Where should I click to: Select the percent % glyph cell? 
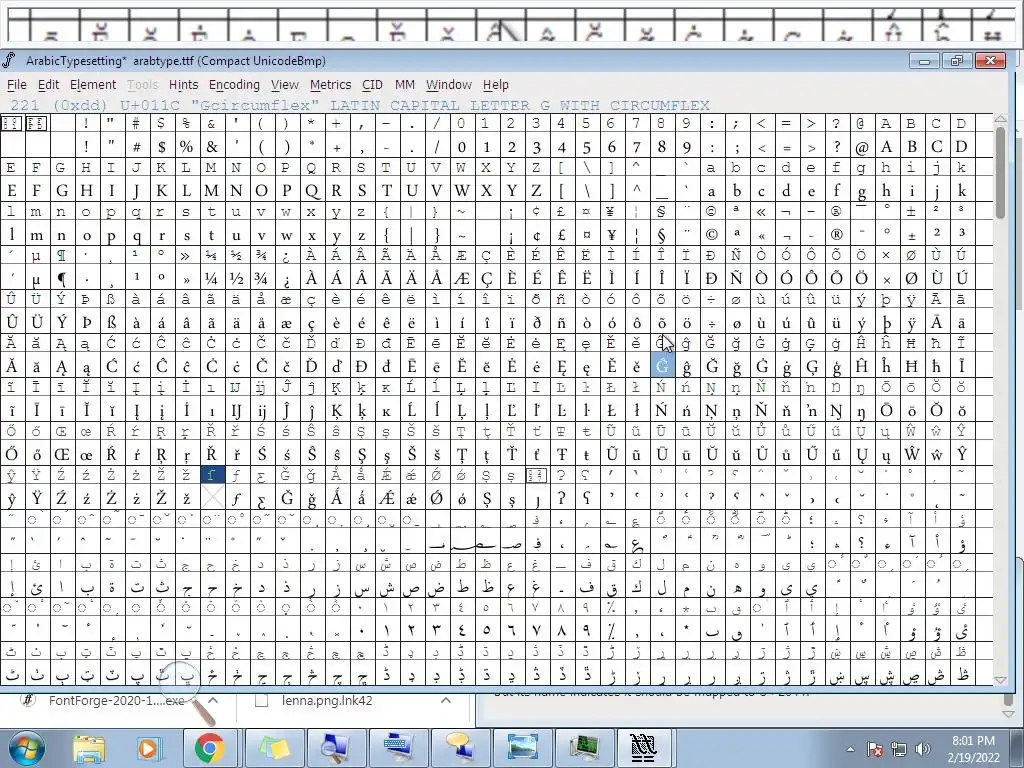[186, 146]
